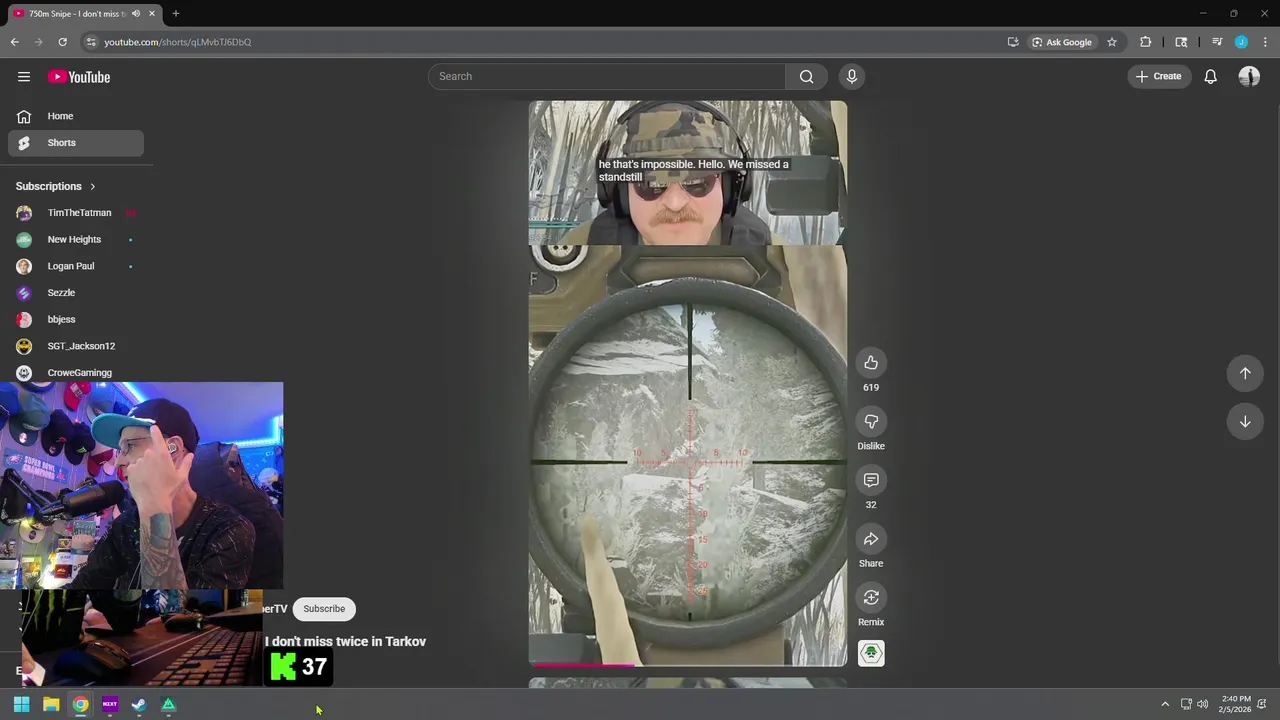Open Windows Start menu
Screen dimensions: 1280x720
21,705
